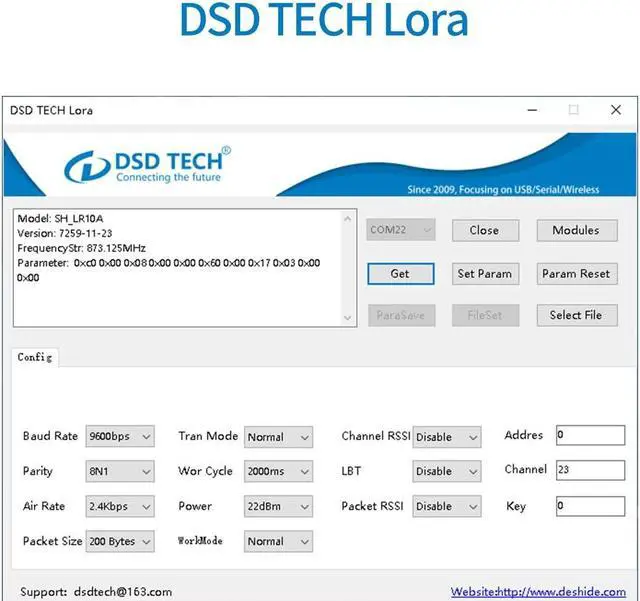Click the Key input field
Screen dimensions: 640x601
[x=590, y=506]
